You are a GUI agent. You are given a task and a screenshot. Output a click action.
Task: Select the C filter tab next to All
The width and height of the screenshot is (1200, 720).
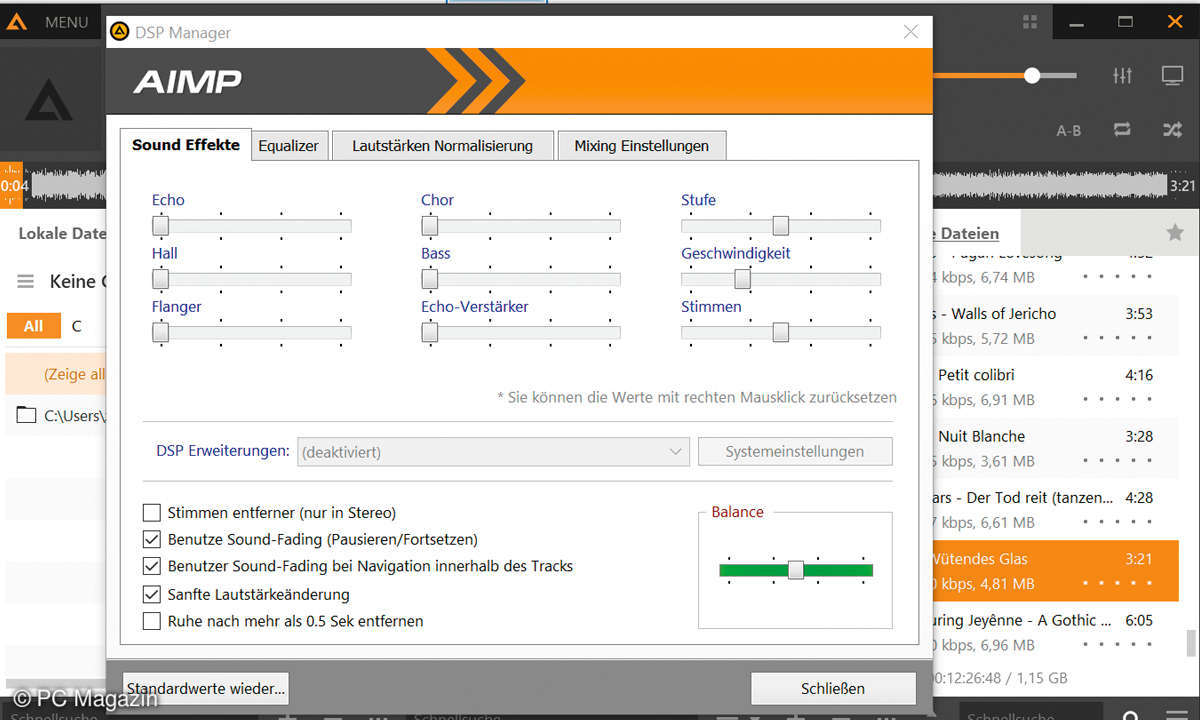pyautogui.click(x=76, y=326)
